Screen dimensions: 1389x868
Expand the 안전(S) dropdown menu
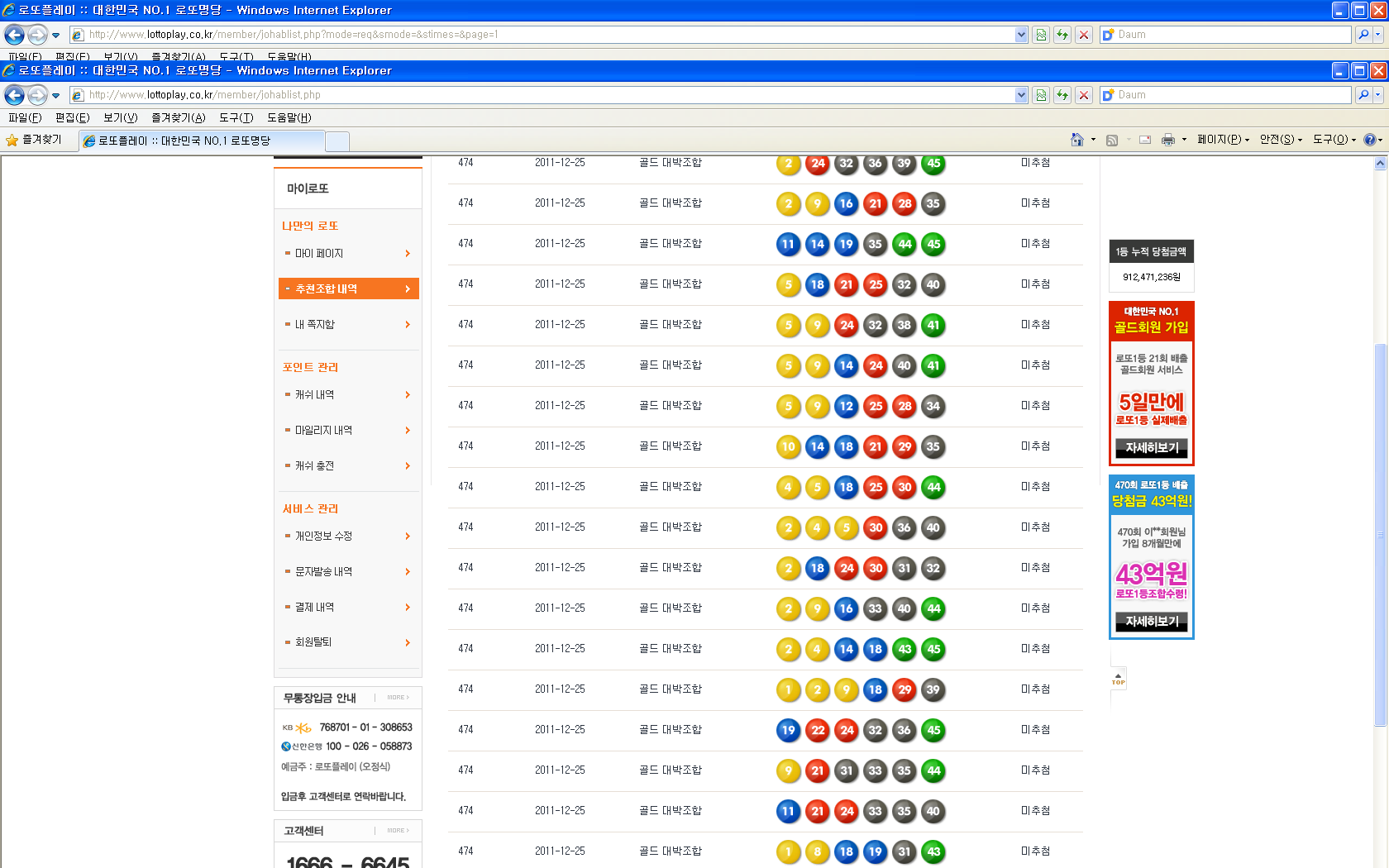tap(1280, 140)
